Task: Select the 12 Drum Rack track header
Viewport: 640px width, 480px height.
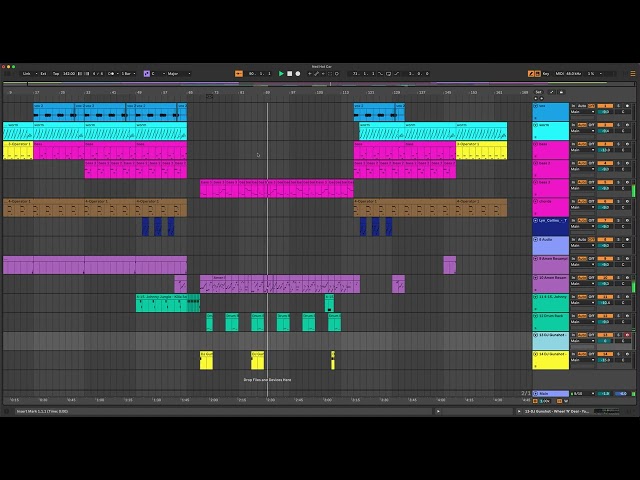Action: pyautogui.click(x=551, y=322)
